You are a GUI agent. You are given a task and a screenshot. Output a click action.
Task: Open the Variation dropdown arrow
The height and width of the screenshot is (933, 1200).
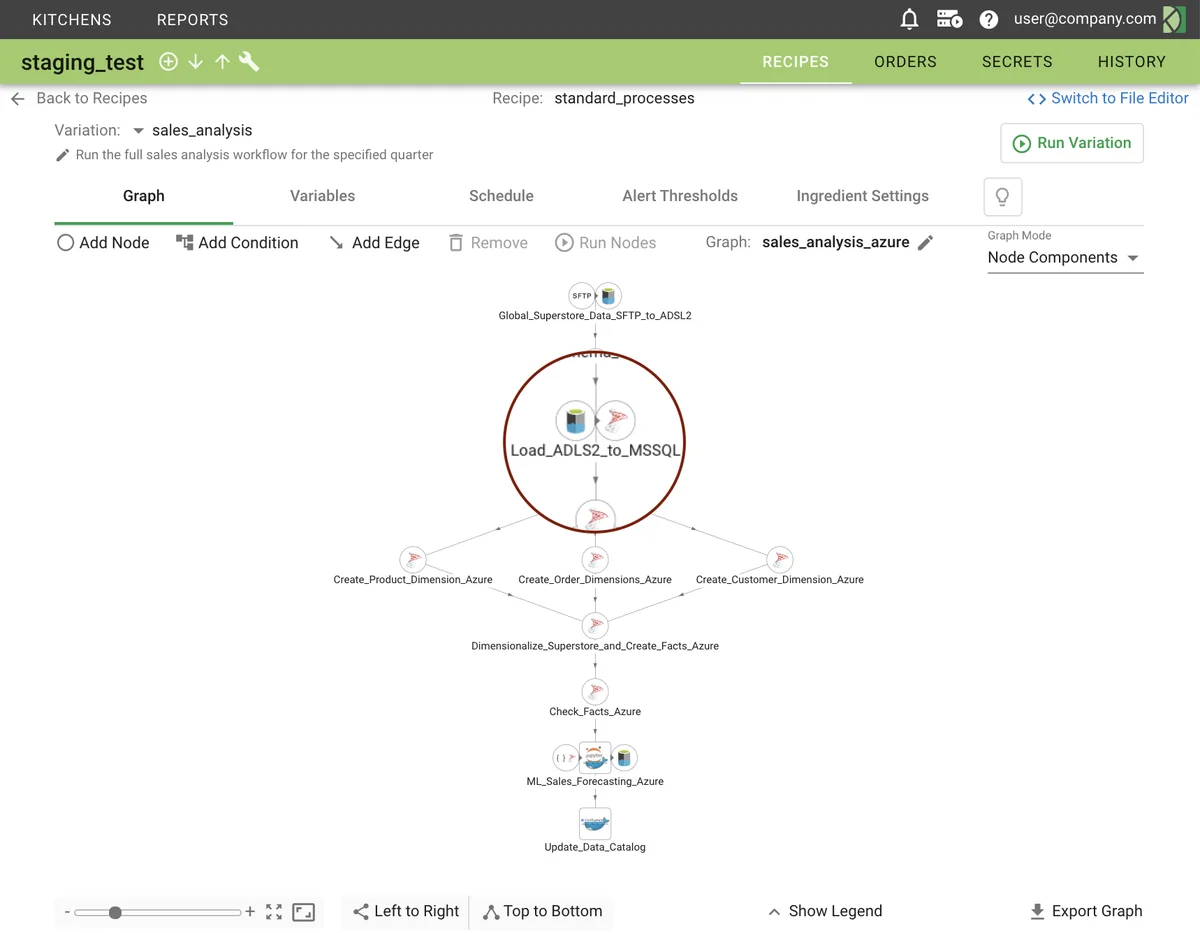pyautogui.click(x=139, y=130)
